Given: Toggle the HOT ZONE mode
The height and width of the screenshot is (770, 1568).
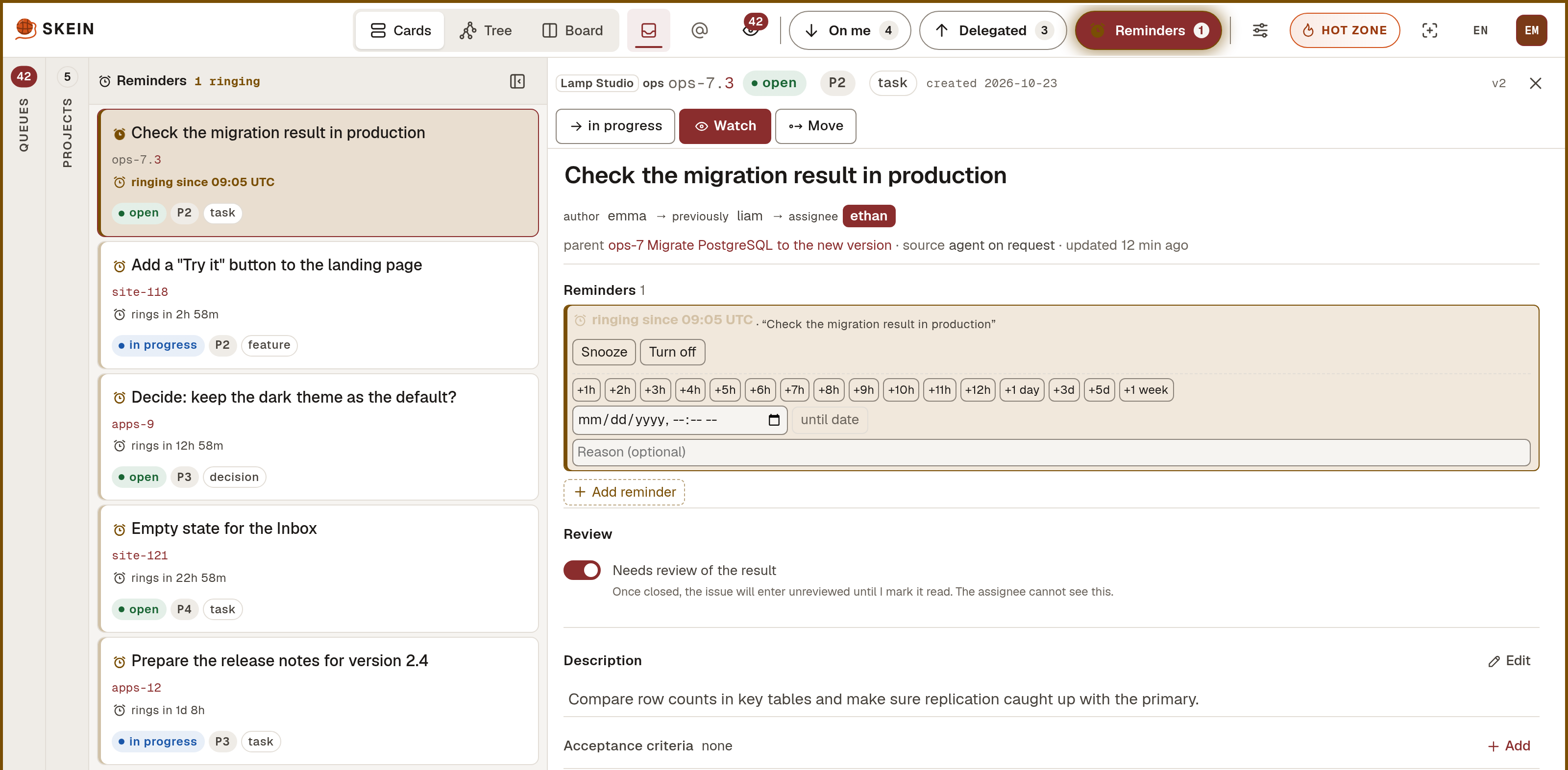Looking at the screenshot, I should [x=1345, y=30].
